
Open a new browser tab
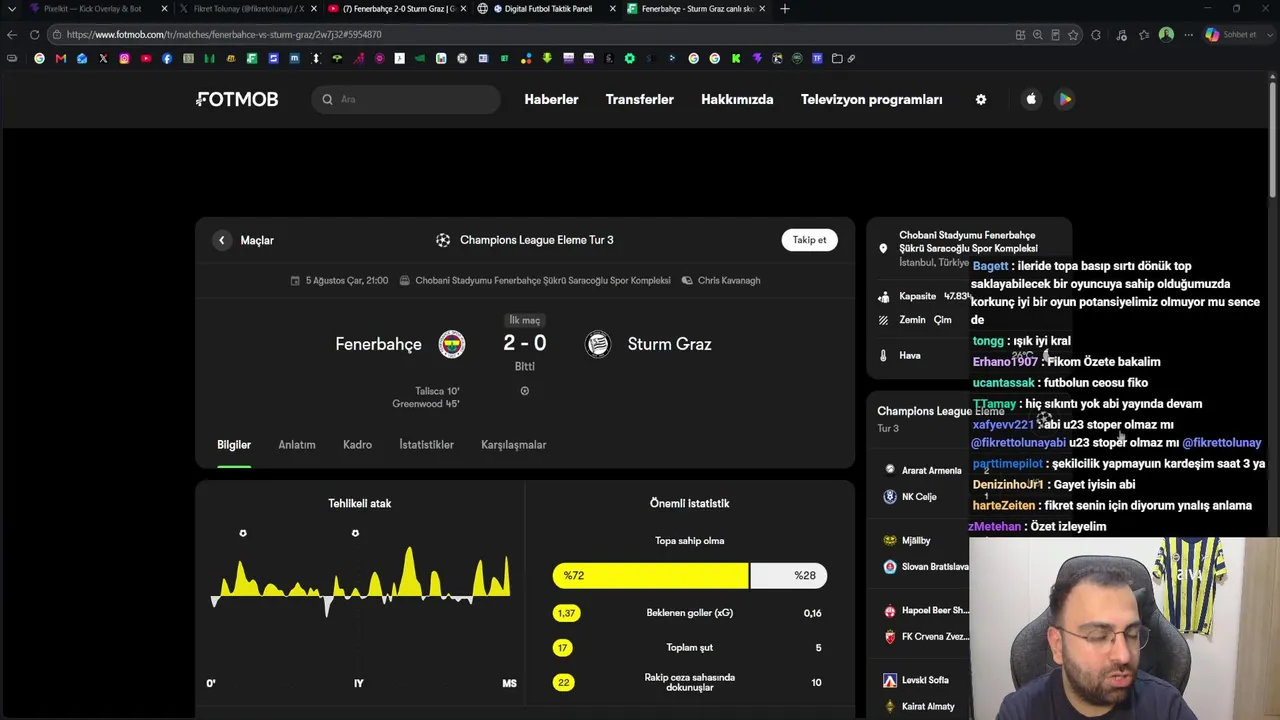click(x=785, y=9)
